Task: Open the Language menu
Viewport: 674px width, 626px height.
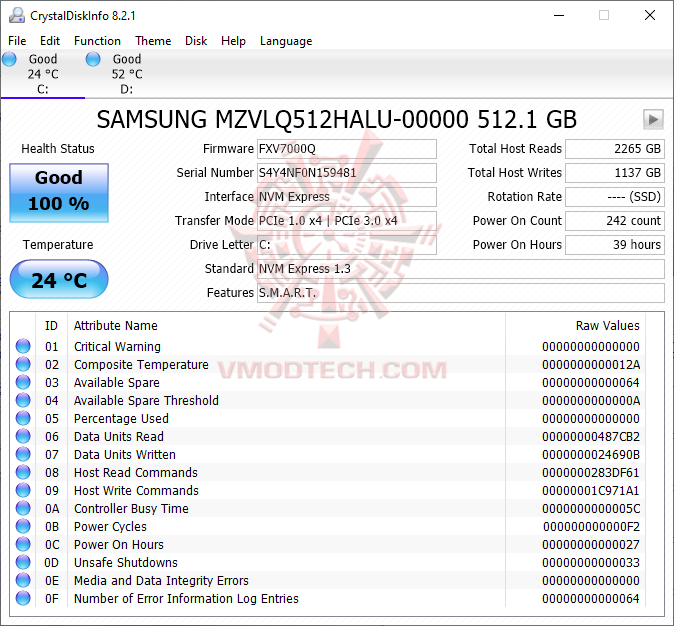Action: (286, 41)
